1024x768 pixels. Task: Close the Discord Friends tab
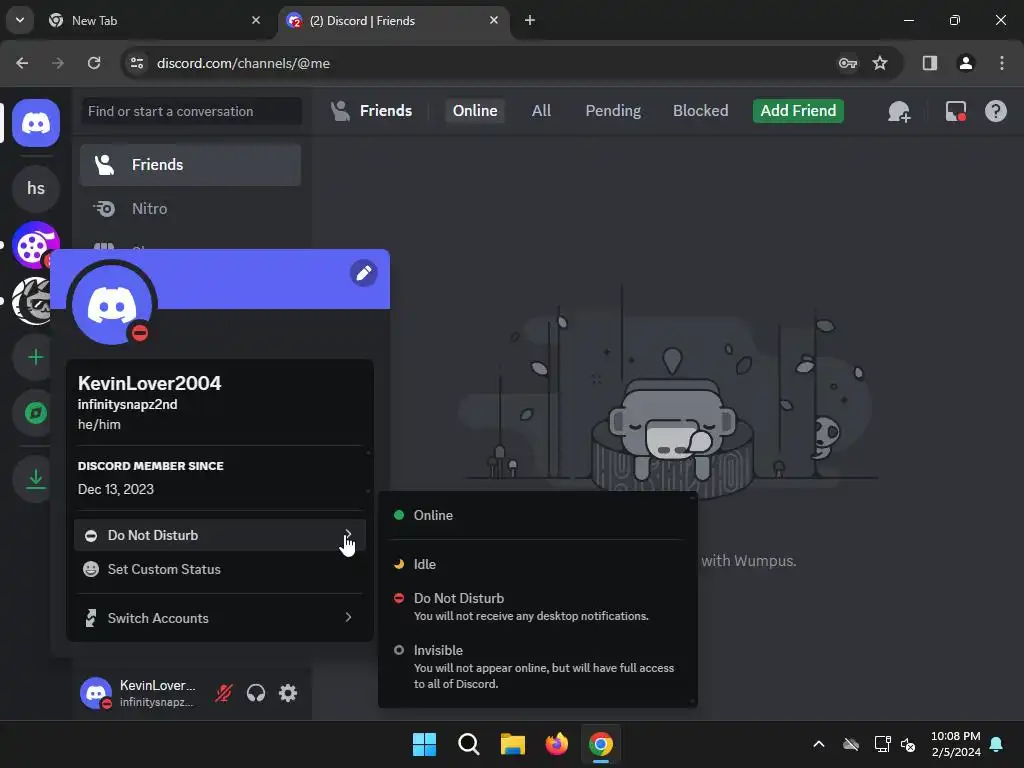[494, 20]
